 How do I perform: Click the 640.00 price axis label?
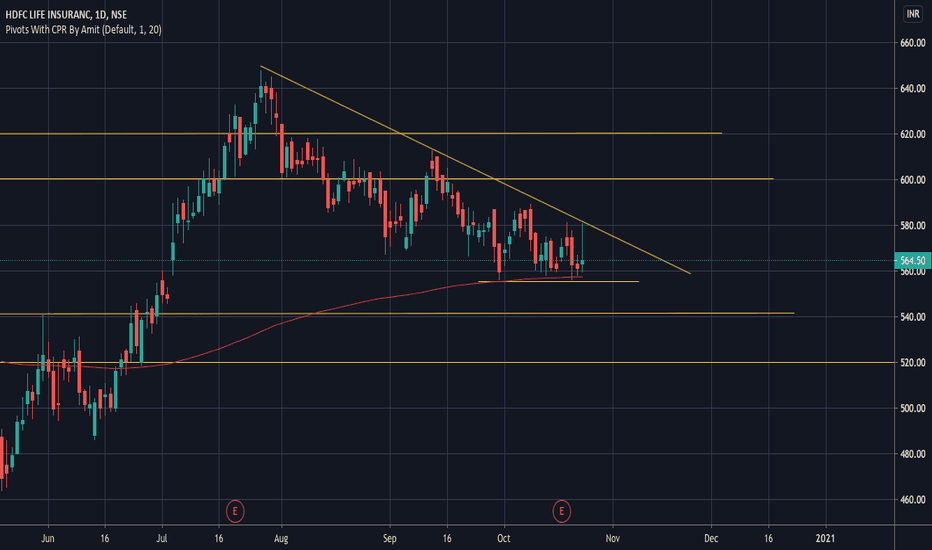[912, 89]
